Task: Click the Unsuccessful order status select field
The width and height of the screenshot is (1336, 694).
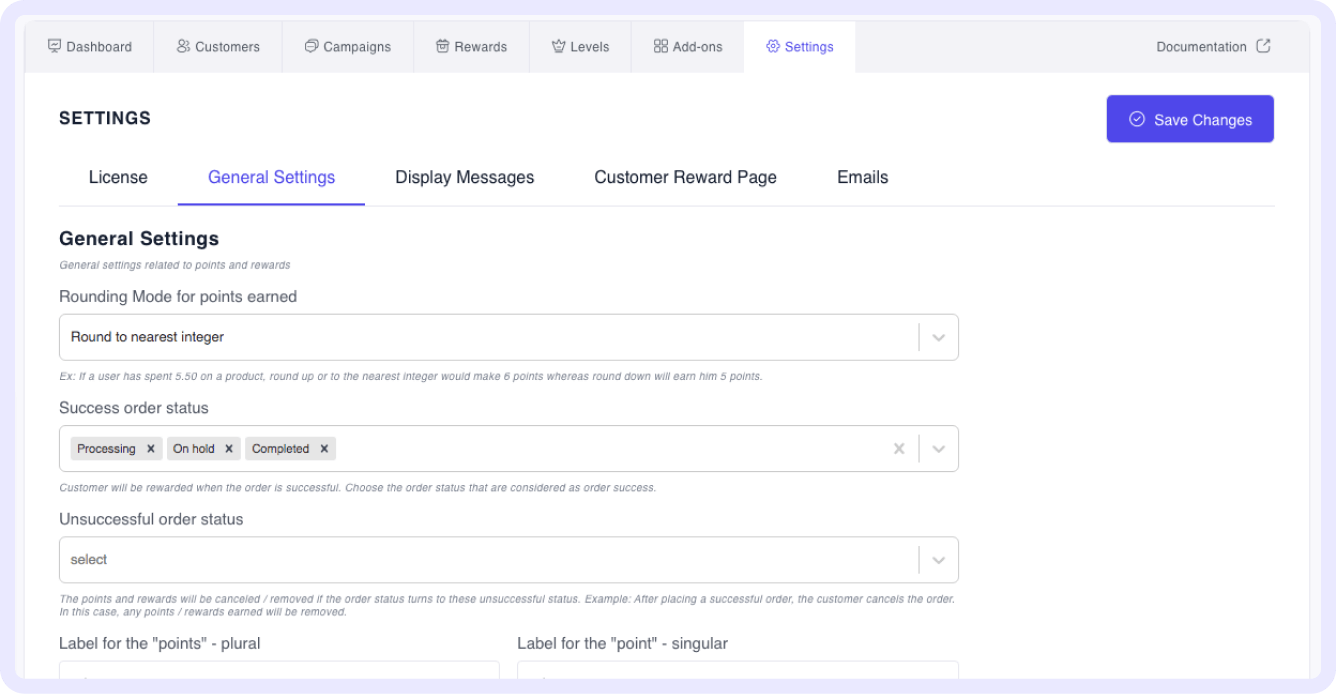Action: [509, 560]
